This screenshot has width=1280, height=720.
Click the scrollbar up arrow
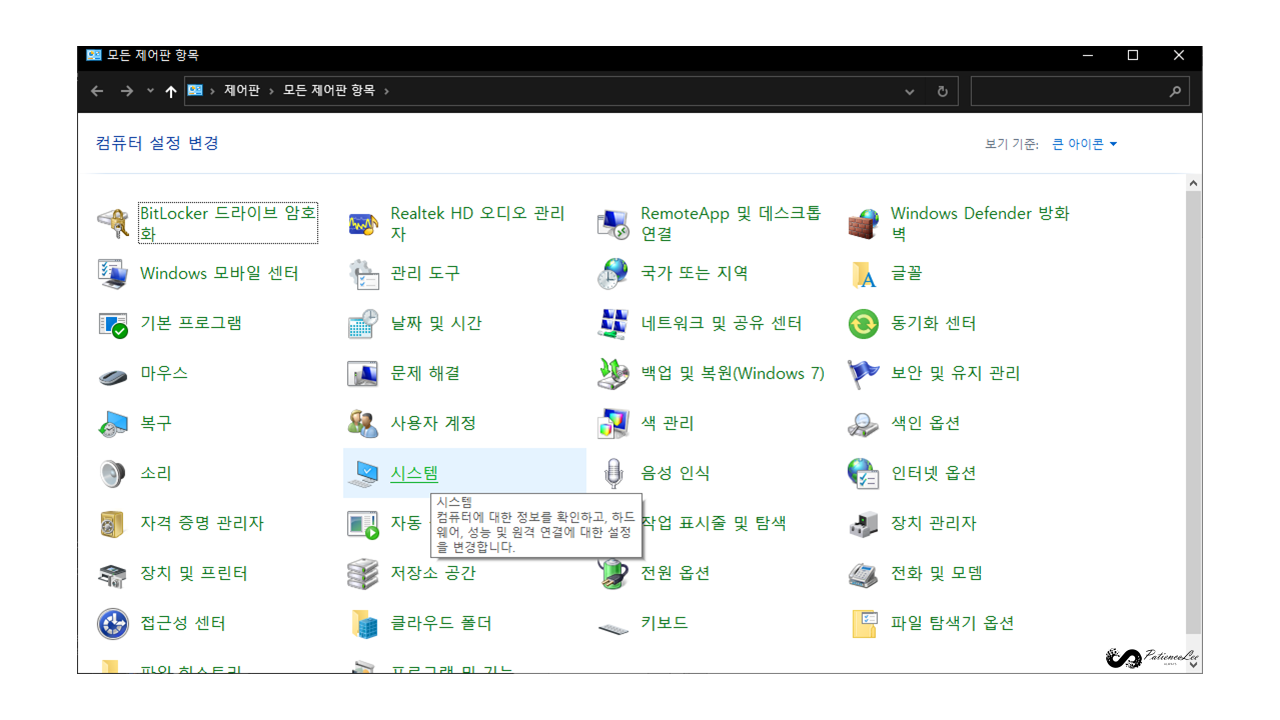[x=1193, y=183]
